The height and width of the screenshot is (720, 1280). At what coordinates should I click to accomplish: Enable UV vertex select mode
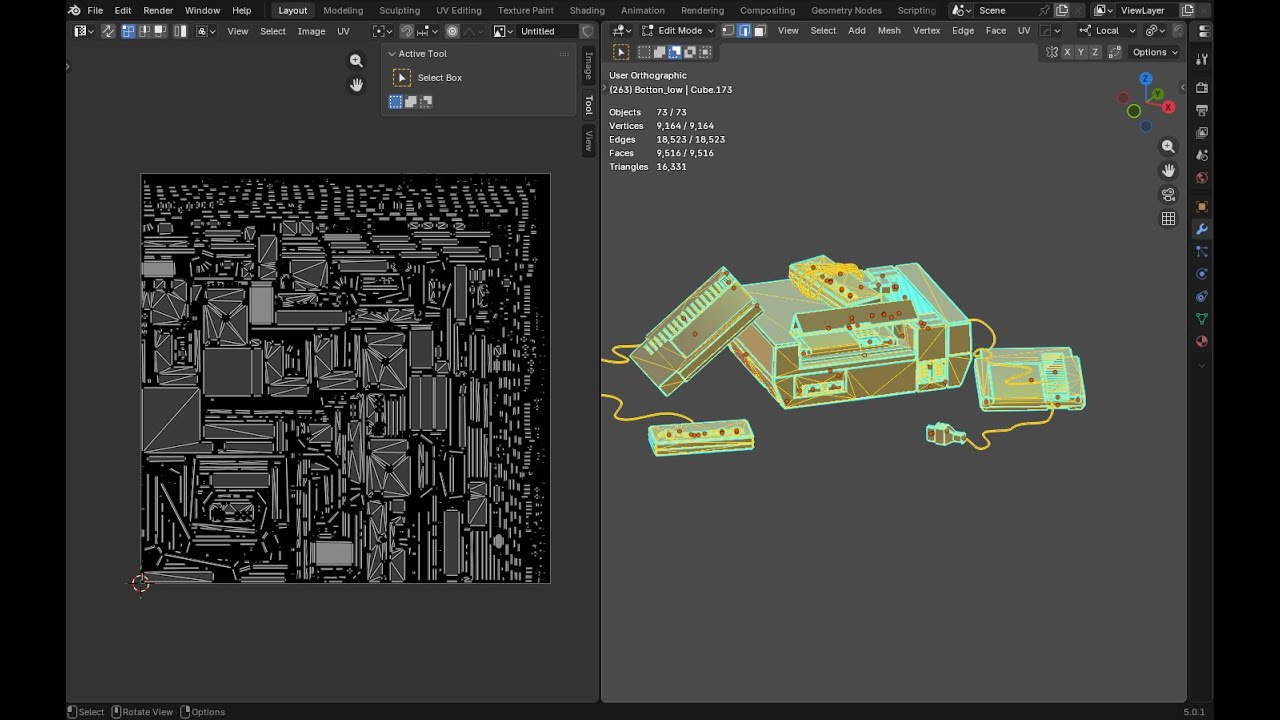coord(128,31)
